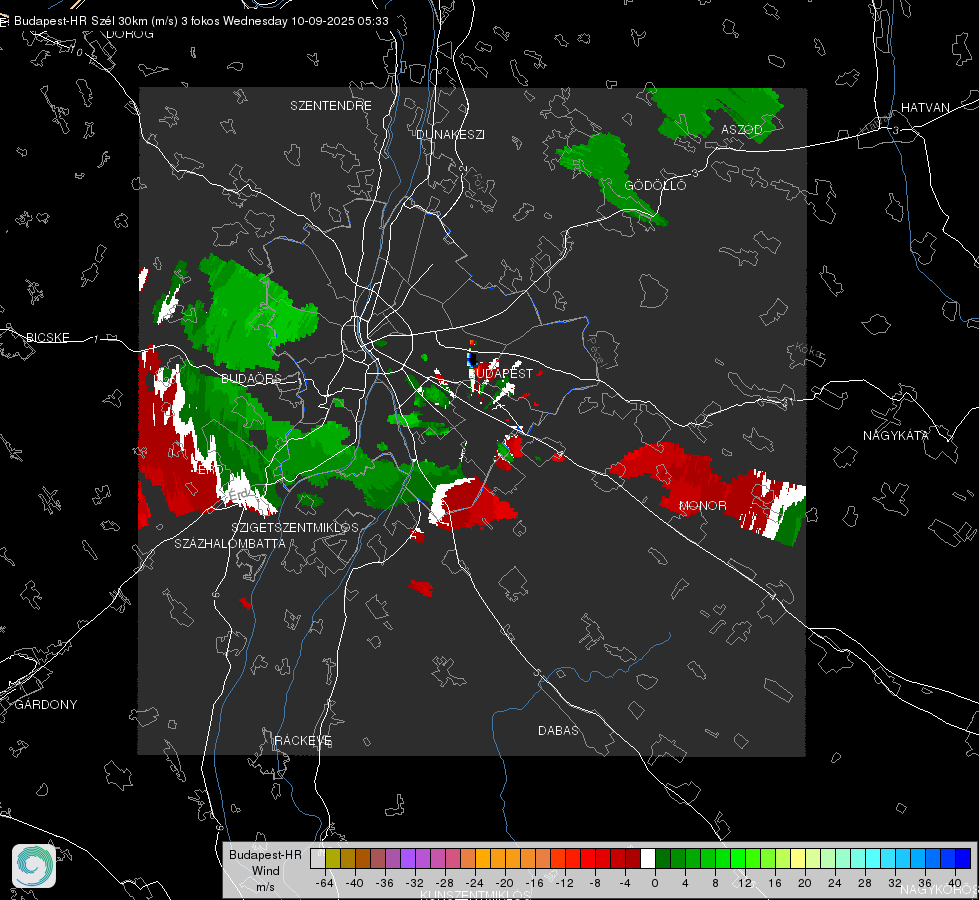The height and width of the screenshot is (900, 979).
Task: Click the olive swatch above -64
Action: (333, 859)
